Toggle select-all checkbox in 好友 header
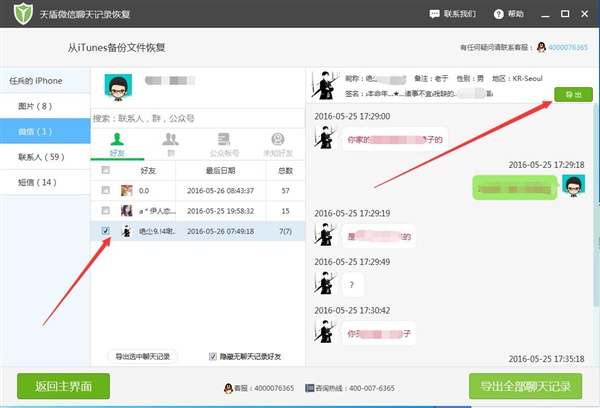Viewport: 600px width, 408px height. tap(106, 170)
